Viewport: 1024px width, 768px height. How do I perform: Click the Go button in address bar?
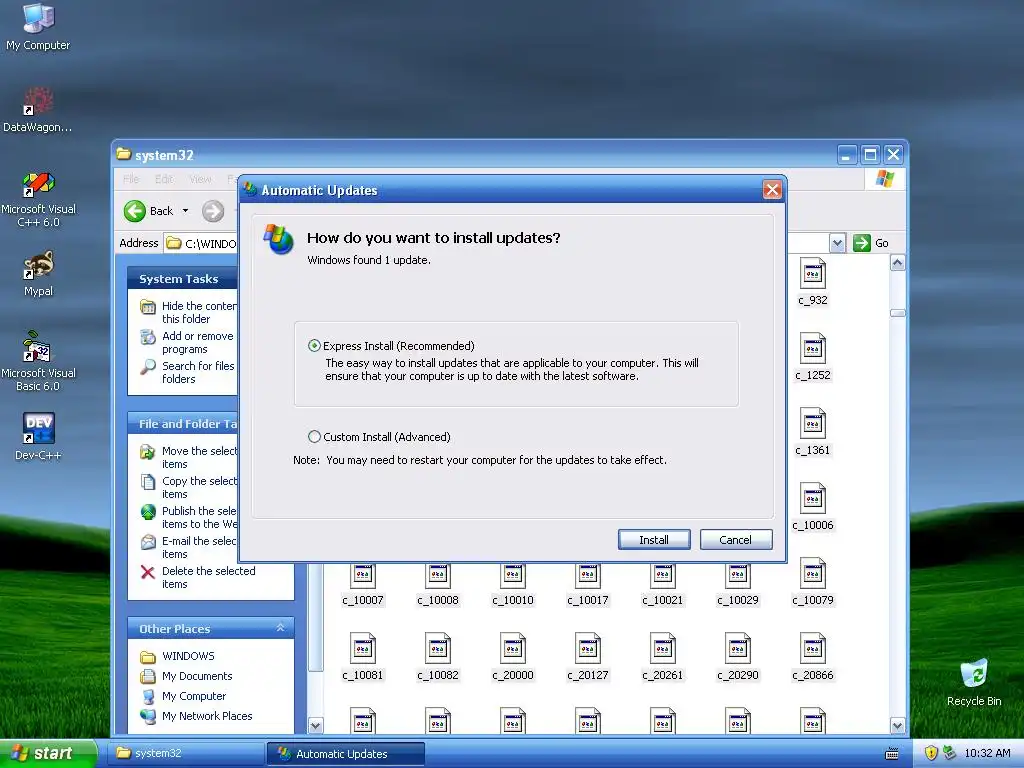pos(871,243)
